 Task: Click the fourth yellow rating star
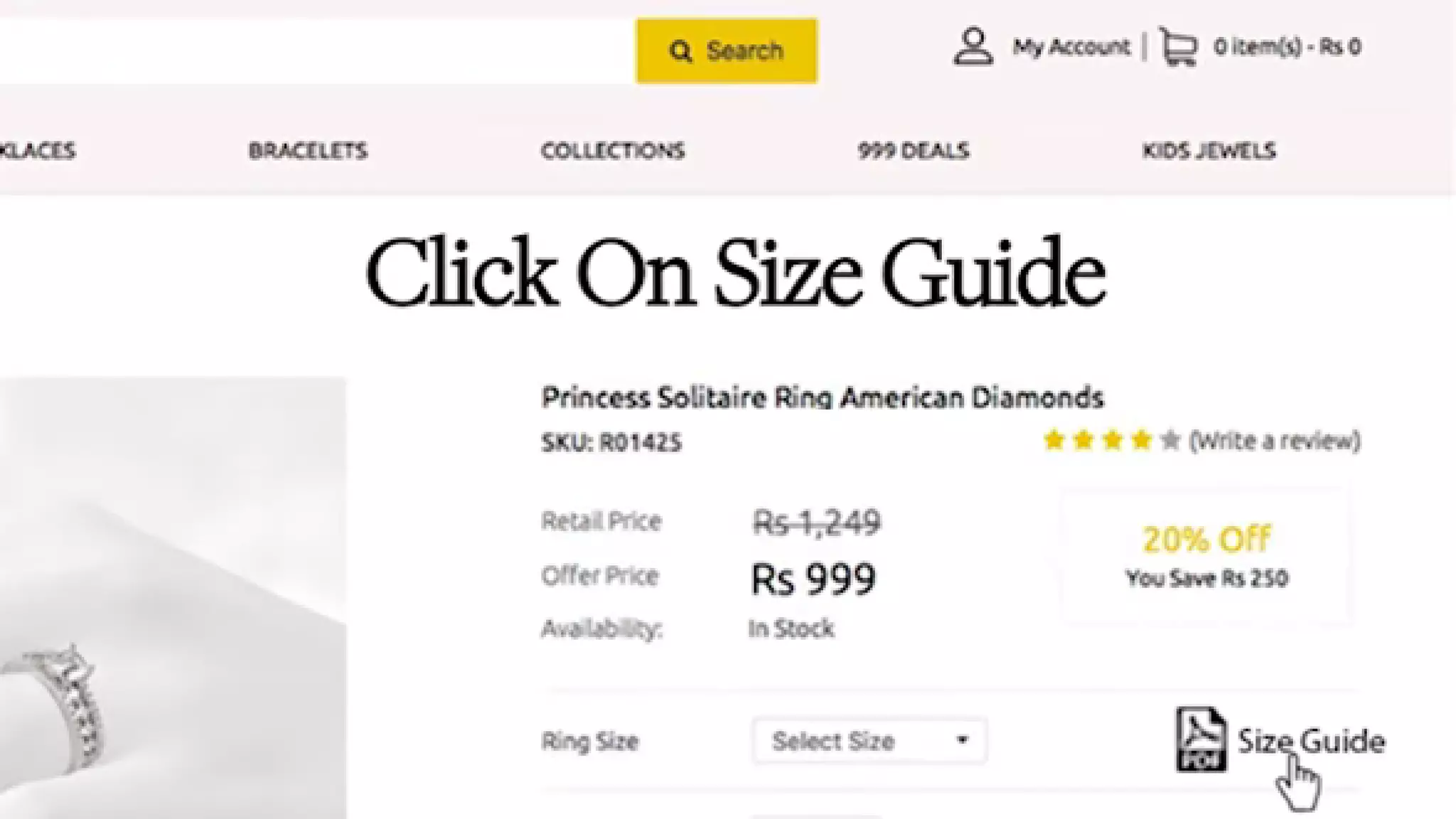(x=1142, y=441)
